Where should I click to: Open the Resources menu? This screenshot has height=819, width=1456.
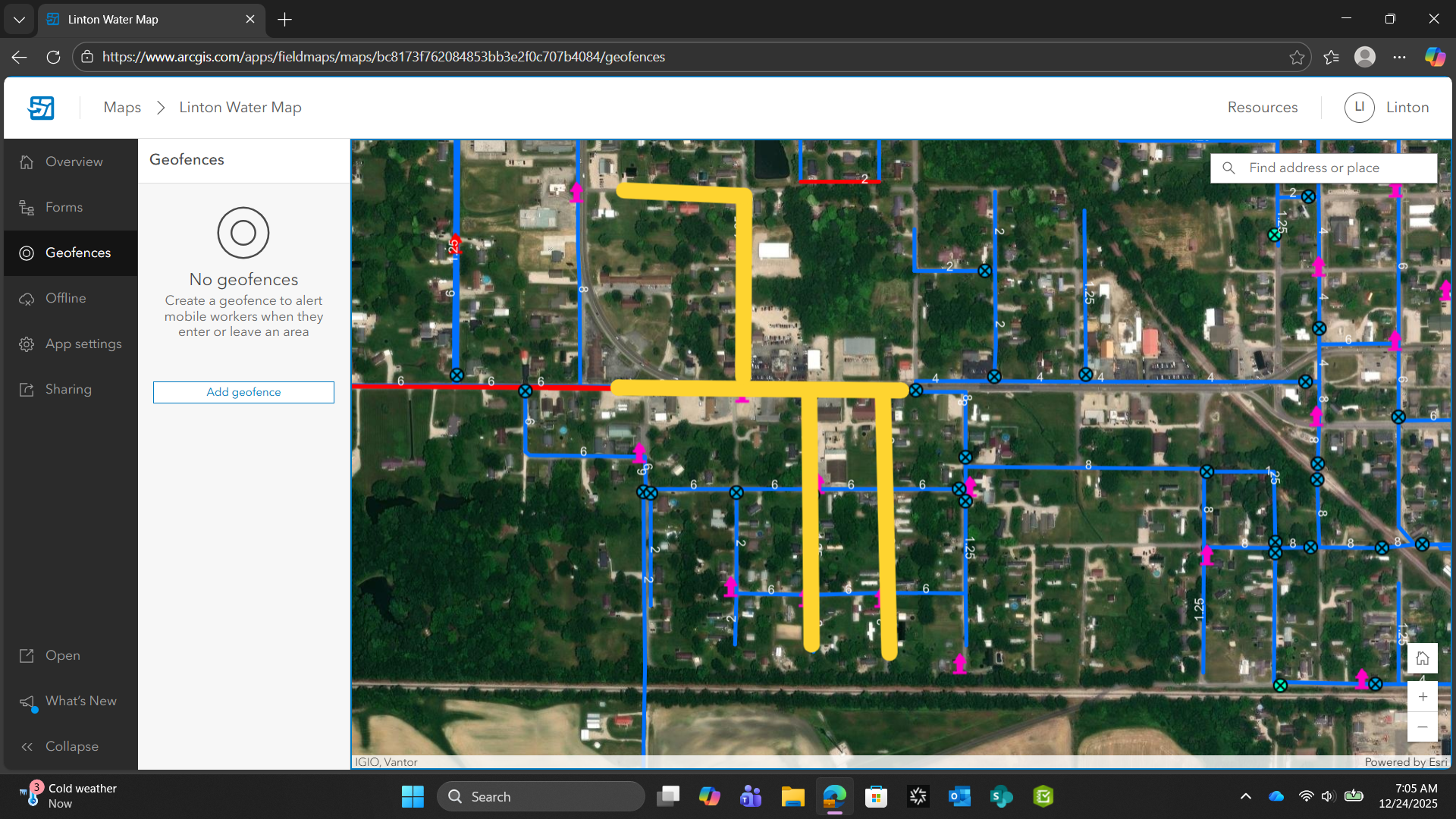point(1262,107)
